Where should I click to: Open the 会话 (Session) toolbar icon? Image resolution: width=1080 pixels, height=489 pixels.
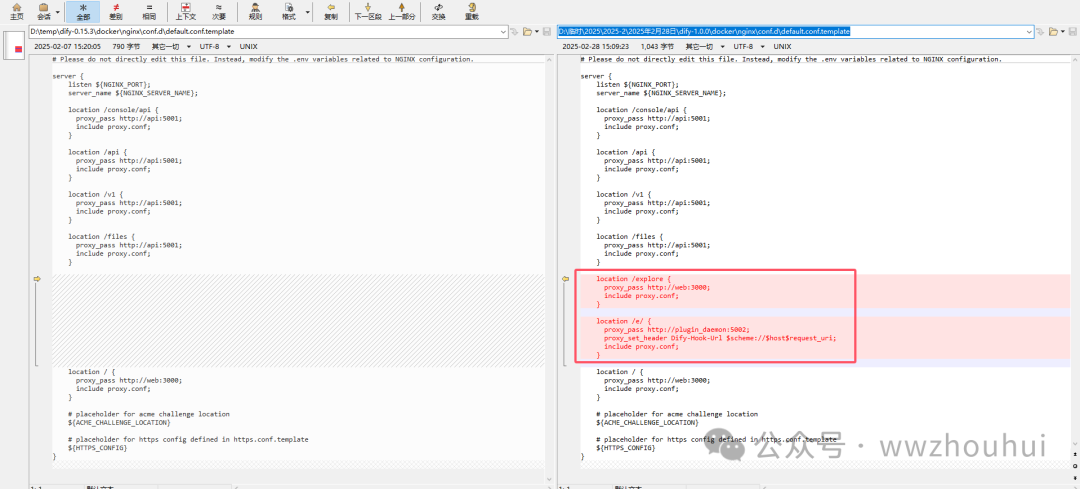(x=44, y=12)
